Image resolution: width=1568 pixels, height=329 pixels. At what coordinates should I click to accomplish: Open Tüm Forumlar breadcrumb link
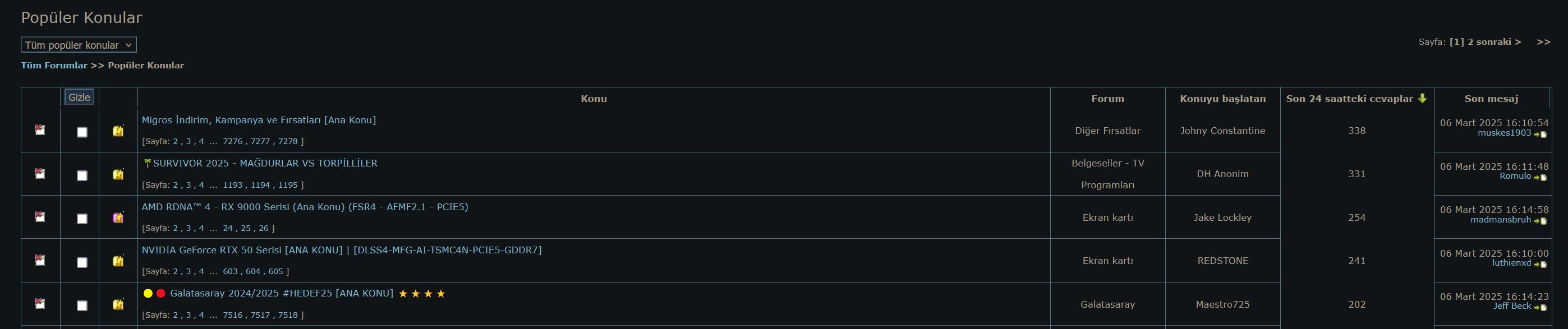pyautogui.click(x=54, y=65)
